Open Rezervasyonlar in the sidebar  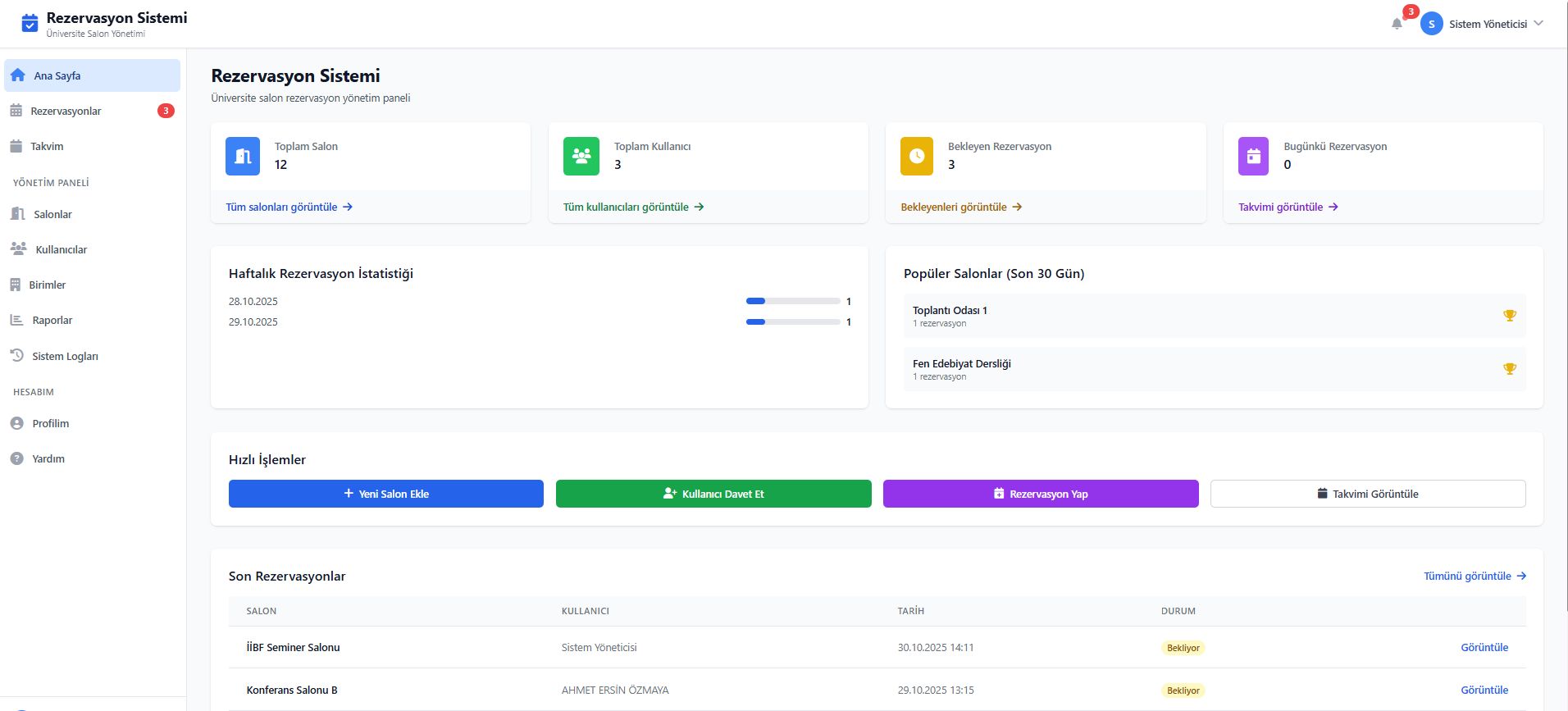point(92,111)
